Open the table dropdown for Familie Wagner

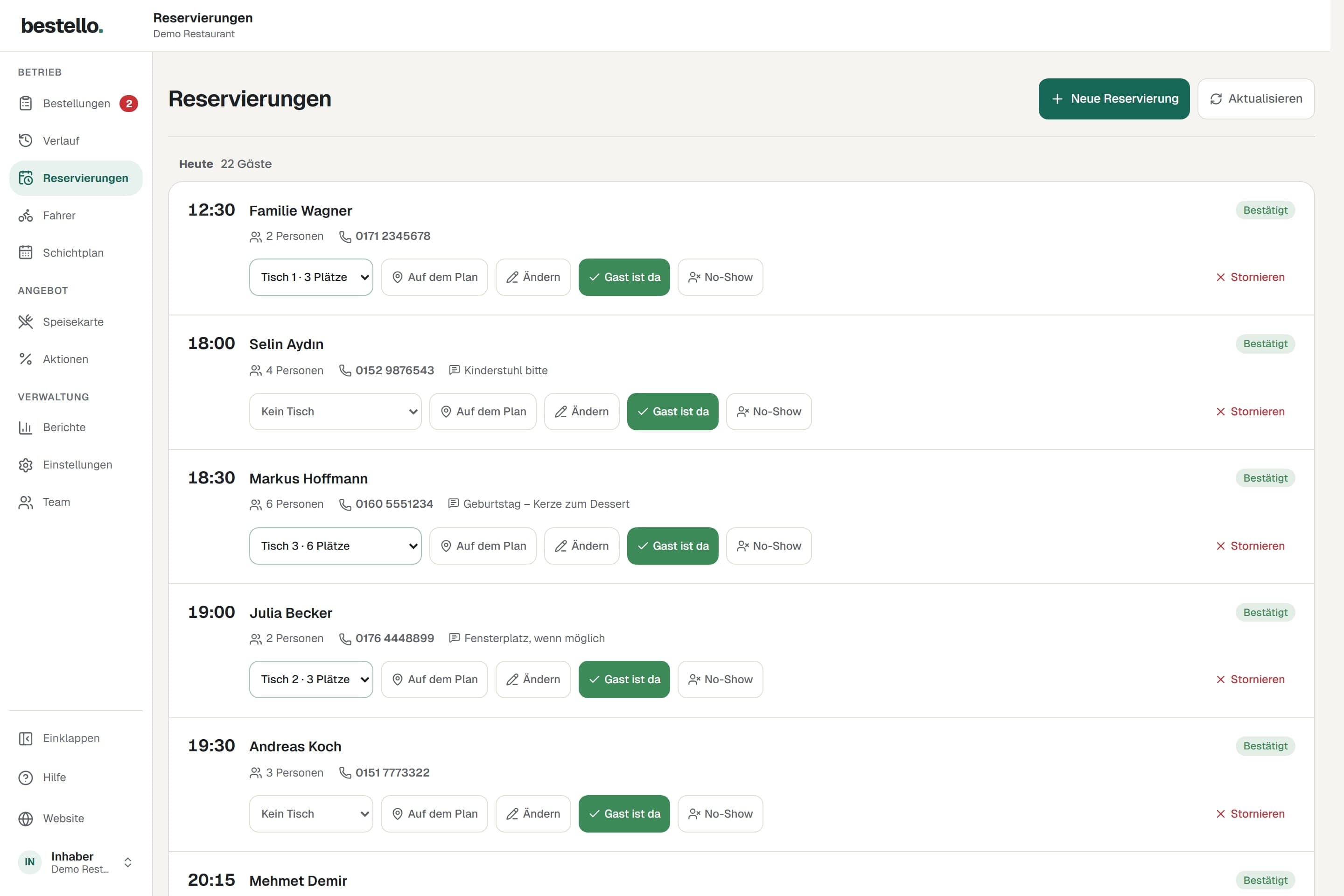[x=311, y=277]
